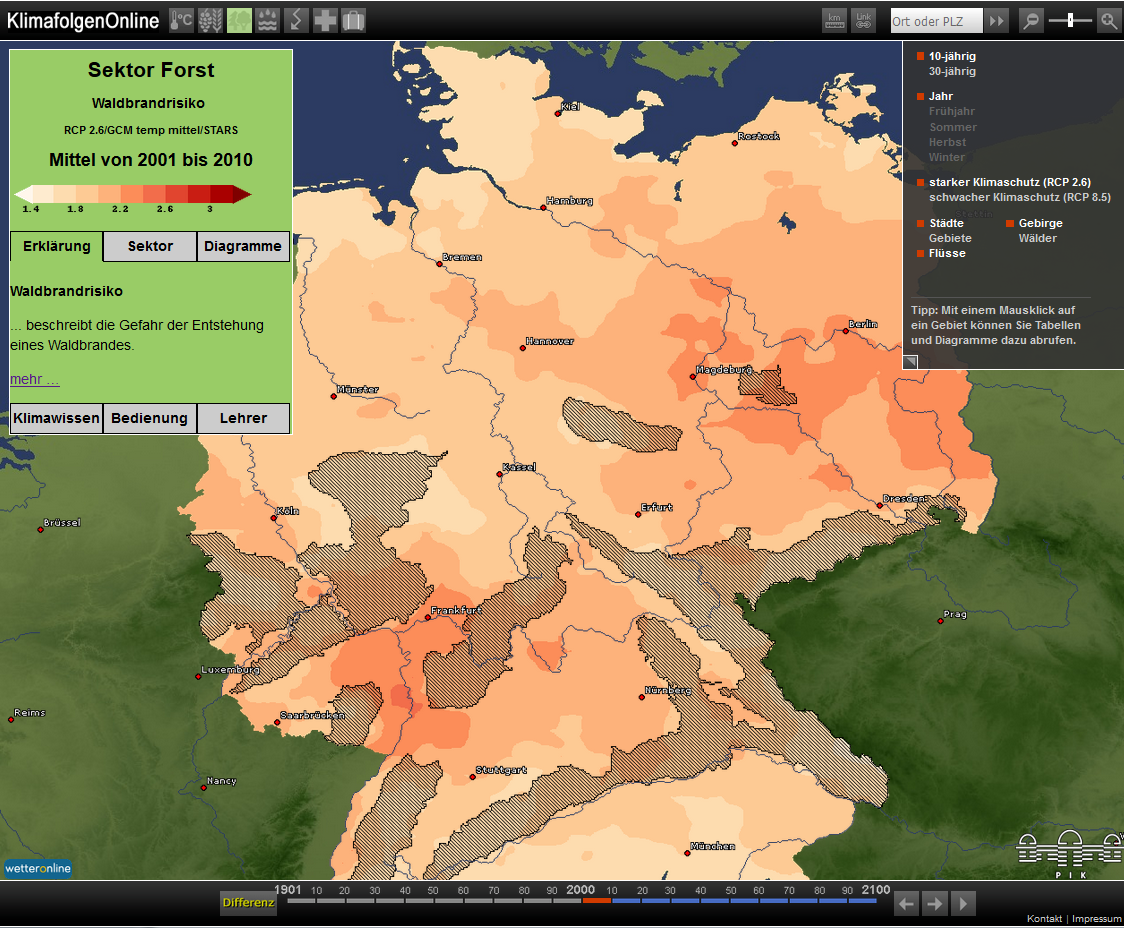The height and width of the screenshot is (928, 1124).
Task: Activate the km distance ruler tool
Action: point(834,20)
